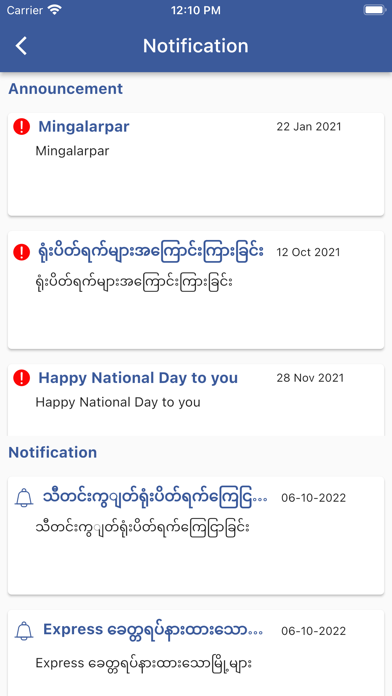This screenshot has width=392, height=696.
Task: Tap the Wi-Fi status icon
Action: (x=55, y=10)
